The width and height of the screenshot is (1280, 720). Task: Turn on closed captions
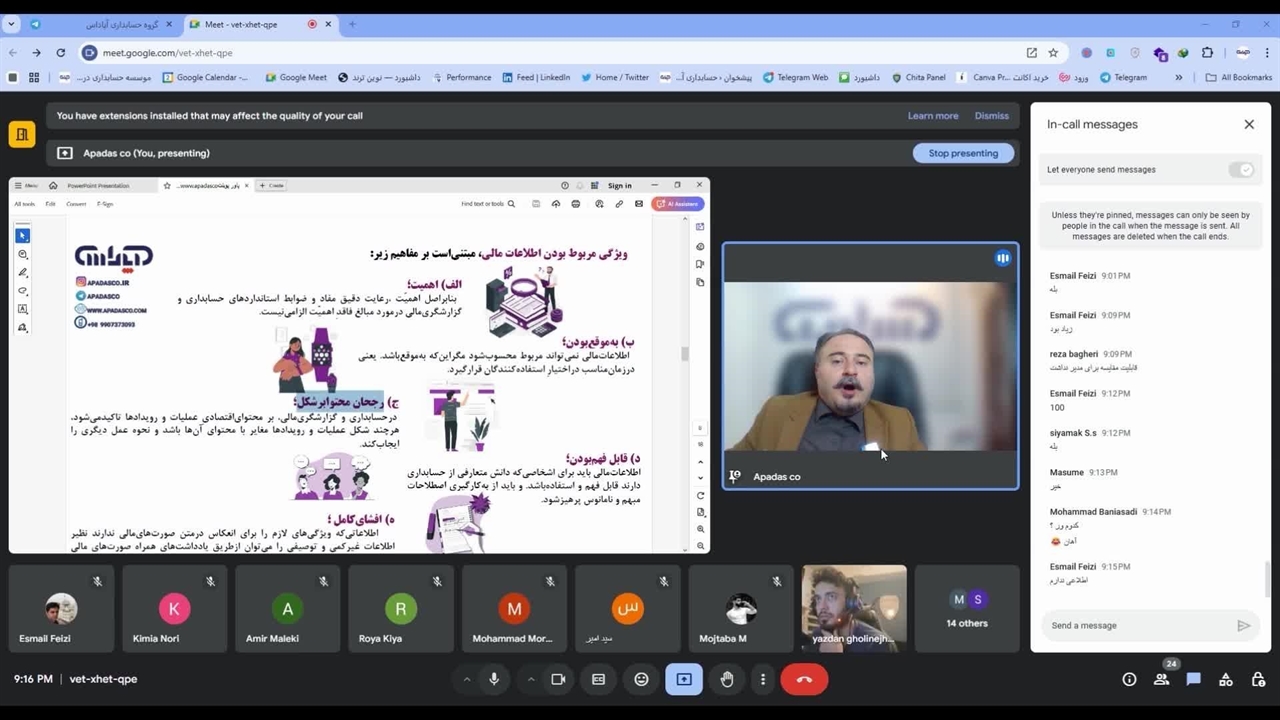click(x=598, y=679)
